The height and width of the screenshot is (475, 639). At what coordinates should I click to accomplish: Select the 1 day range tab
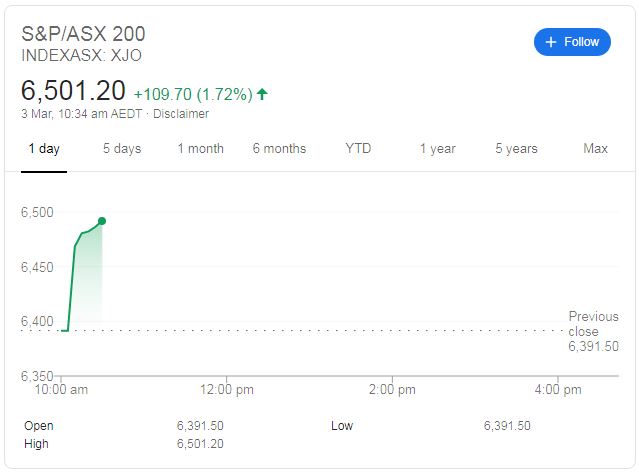(44, 149)
